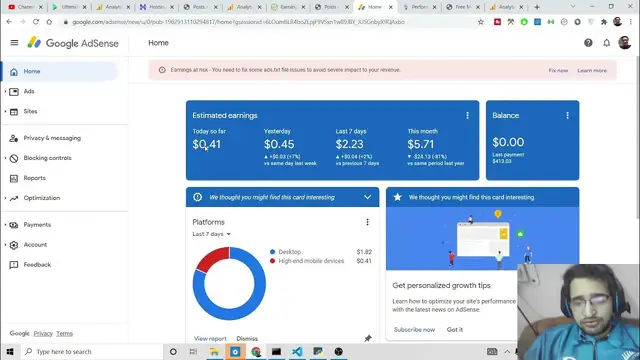Open Chrome from the taskbar
The image size is (640, 360).
(x=256, y=351)
